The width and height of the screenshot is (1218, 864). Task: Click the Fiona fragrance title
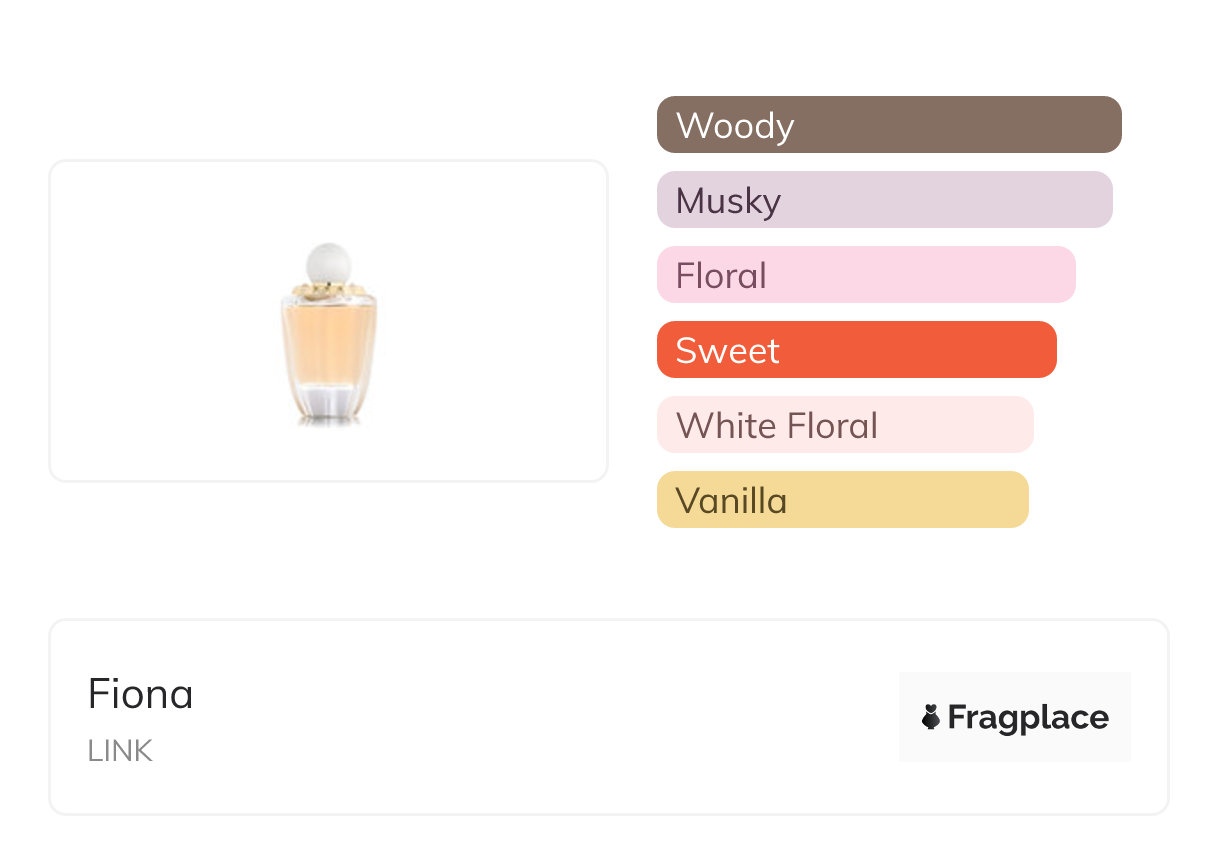(x=141, y=694)
